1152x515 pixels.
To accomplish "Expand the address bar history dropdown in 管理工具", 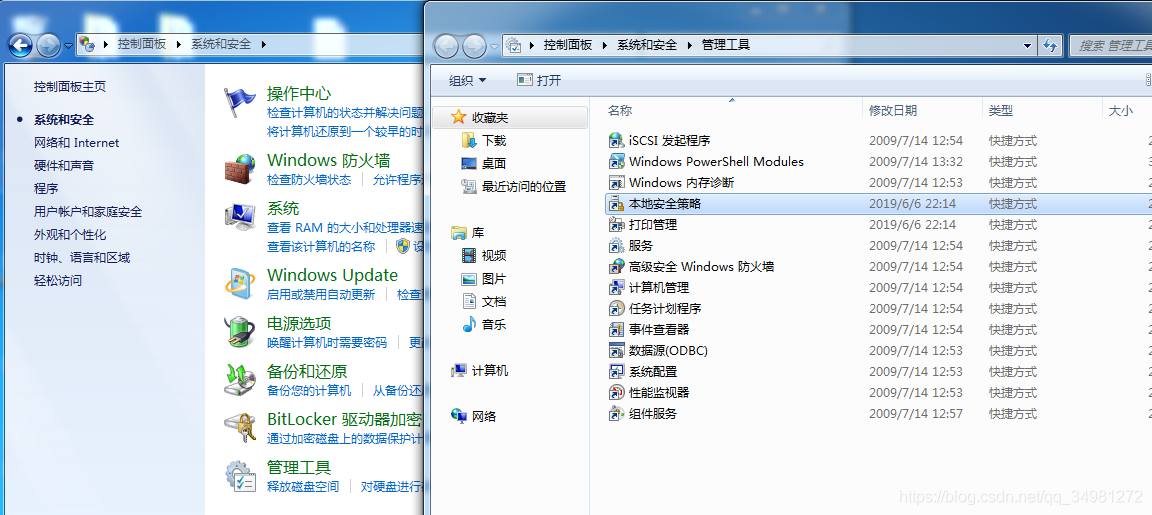I will [1027, 46].
